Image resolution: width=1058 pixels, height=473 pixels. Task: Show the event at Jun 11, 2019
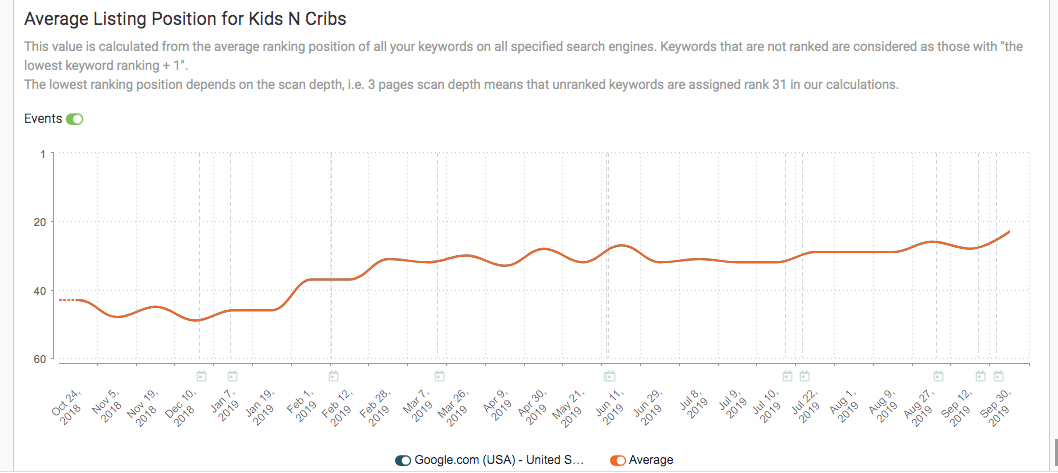coord(608,376)
